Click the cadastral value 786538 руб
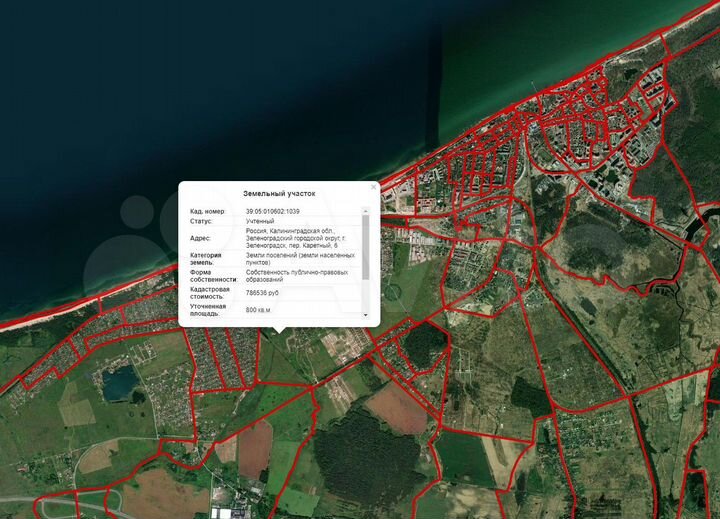The width and height of the screenshot is (720, 519). (x=262, y=293)
